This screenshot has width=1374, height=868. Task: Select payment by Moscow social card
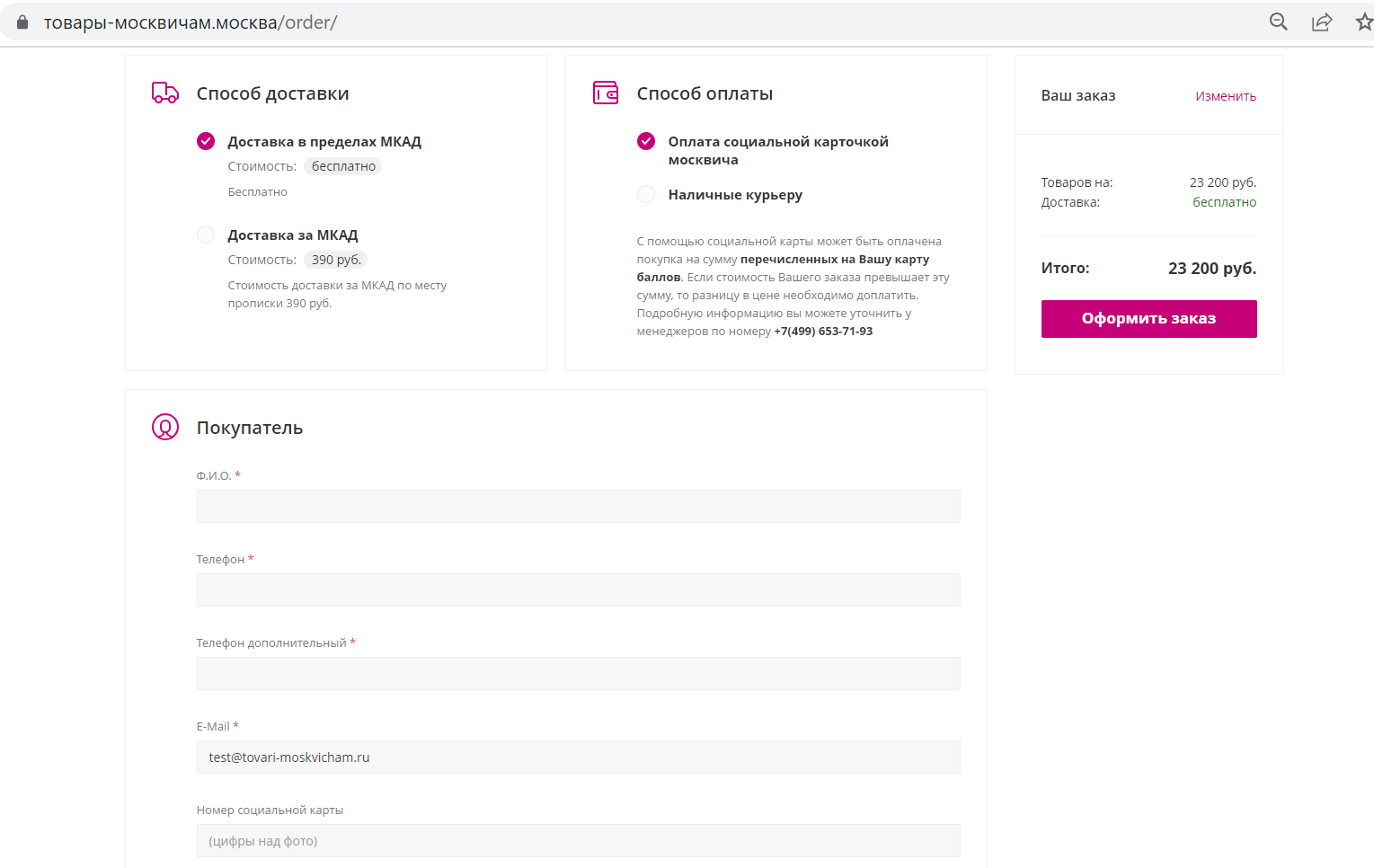646,141
